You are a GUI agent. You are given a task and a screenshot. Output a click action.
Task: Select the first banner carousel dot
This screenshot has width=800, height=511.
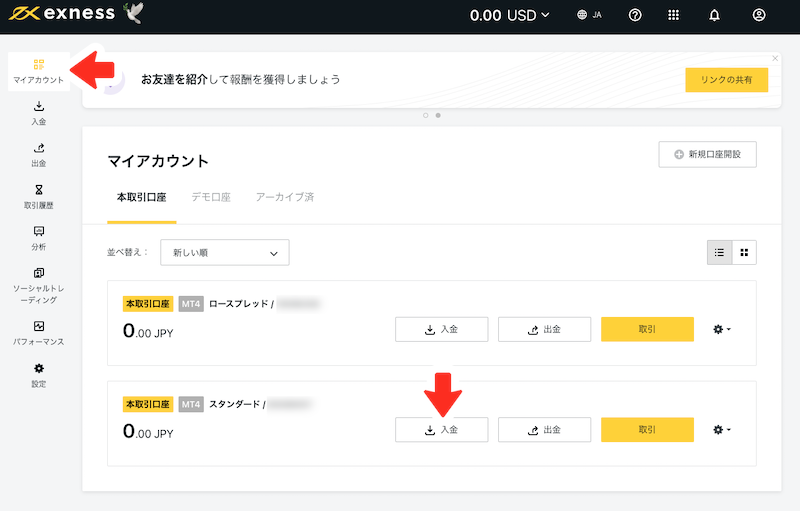click(426, 116)
